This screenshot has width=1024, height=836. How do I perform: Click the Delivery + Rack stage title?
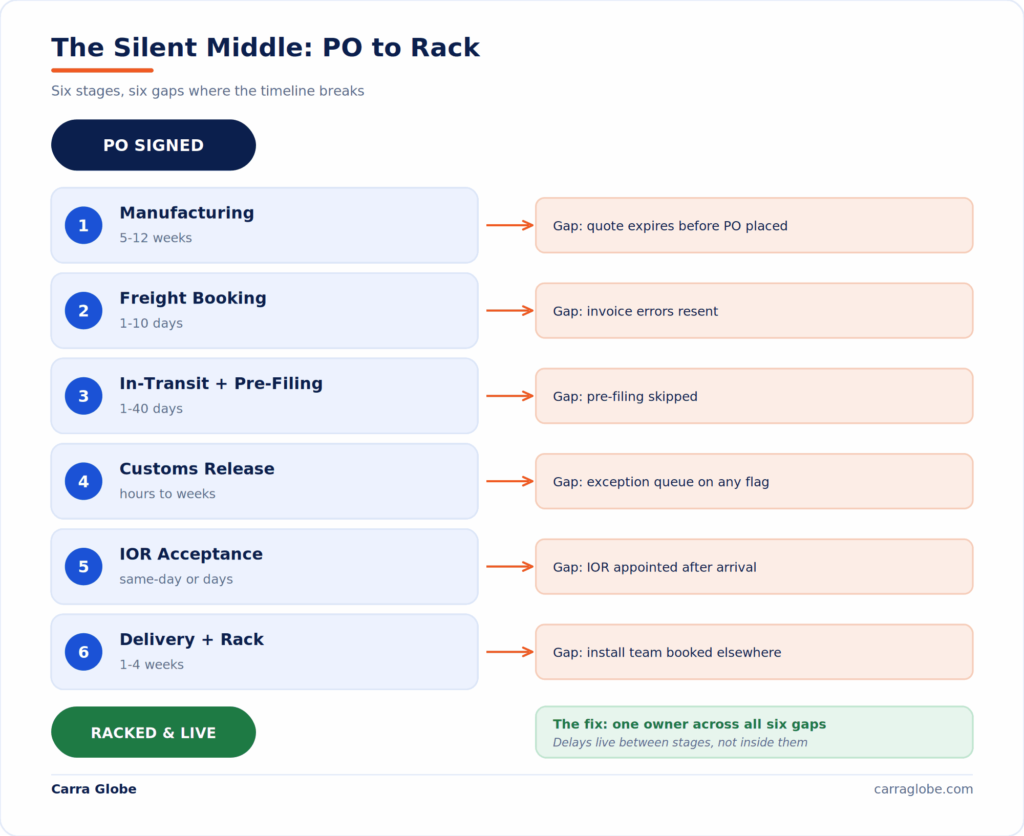click(x=191, y=639)
